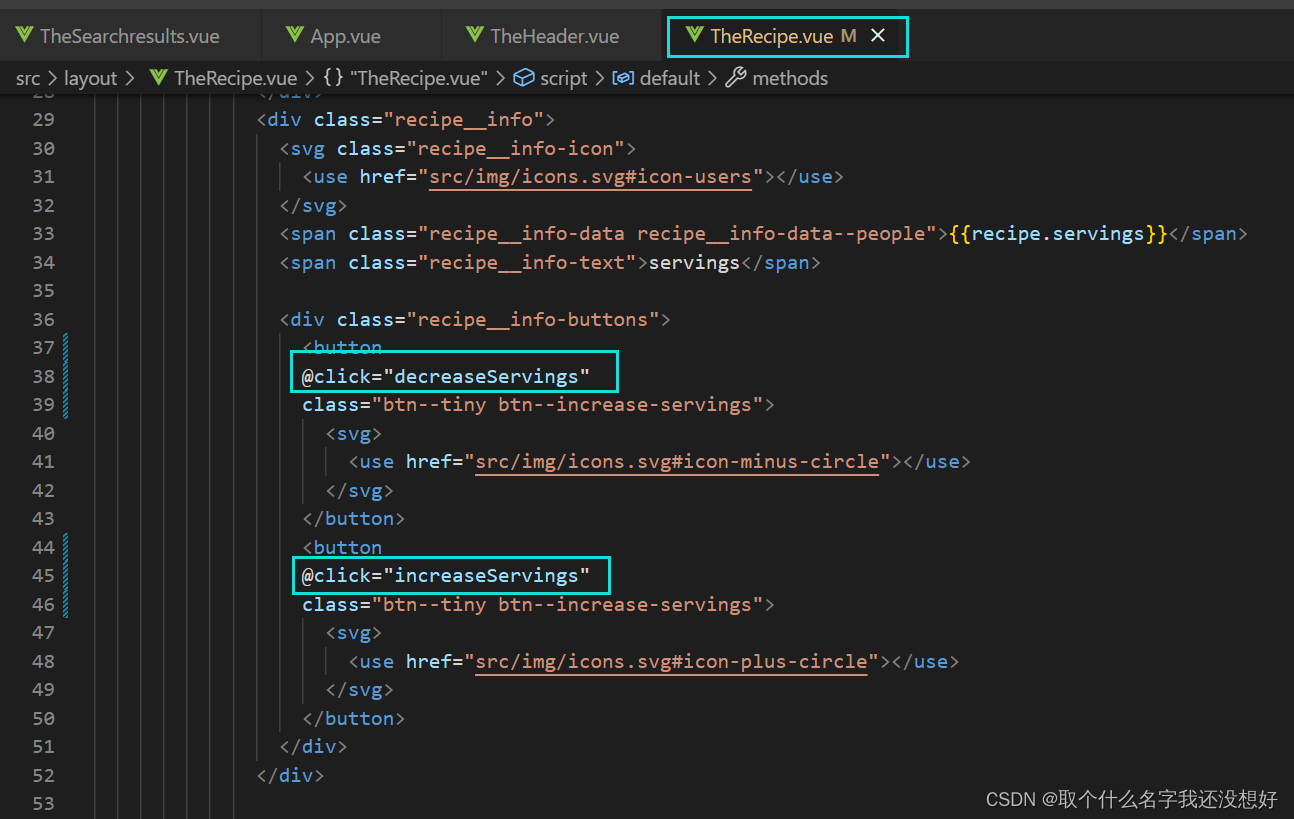Screen dimensions: 1294x819
Task: Click line number 29 in gutter
Action: point(43,120)
